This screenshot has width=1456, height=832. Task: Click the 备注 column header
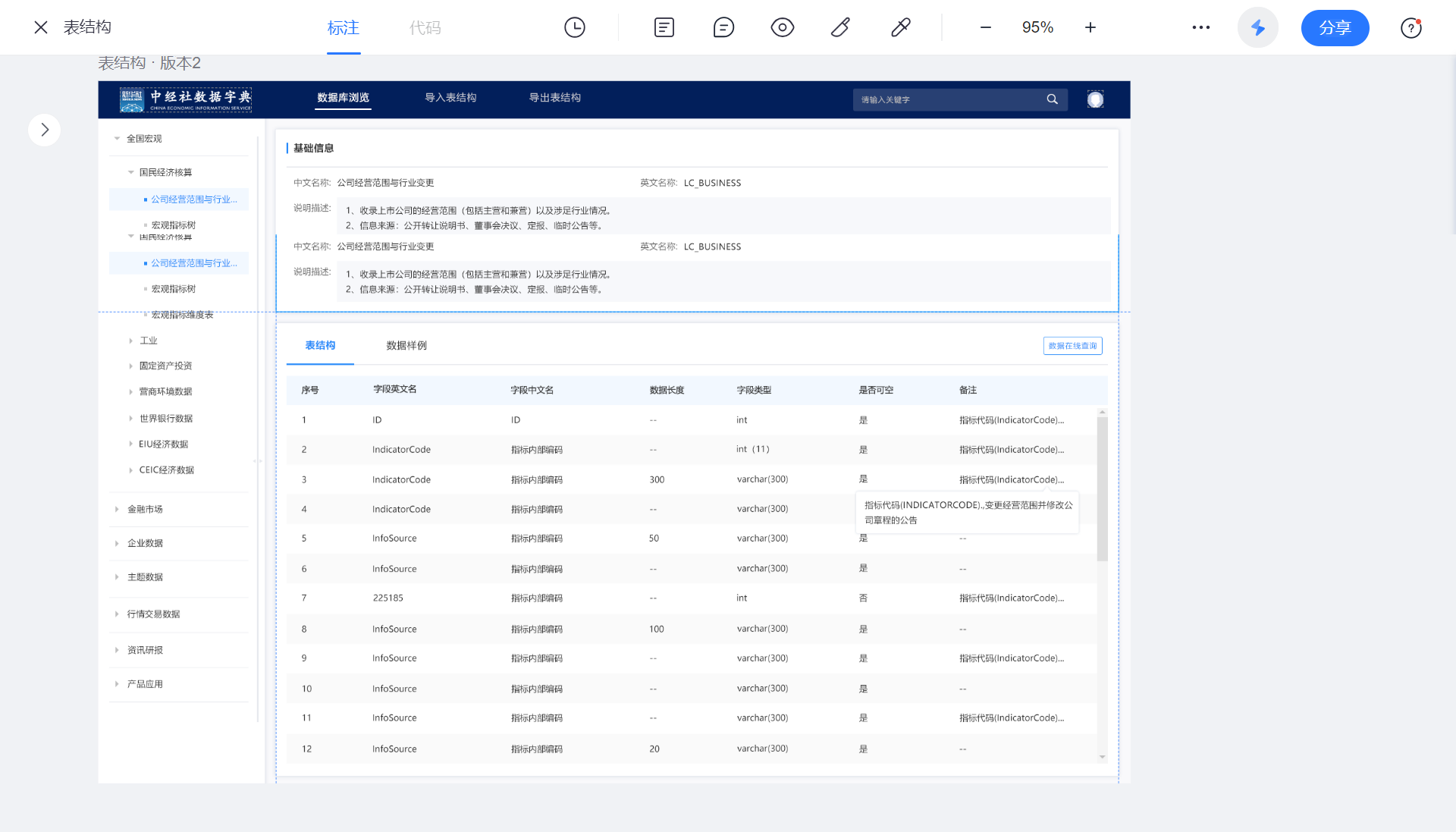click(968, 391)
